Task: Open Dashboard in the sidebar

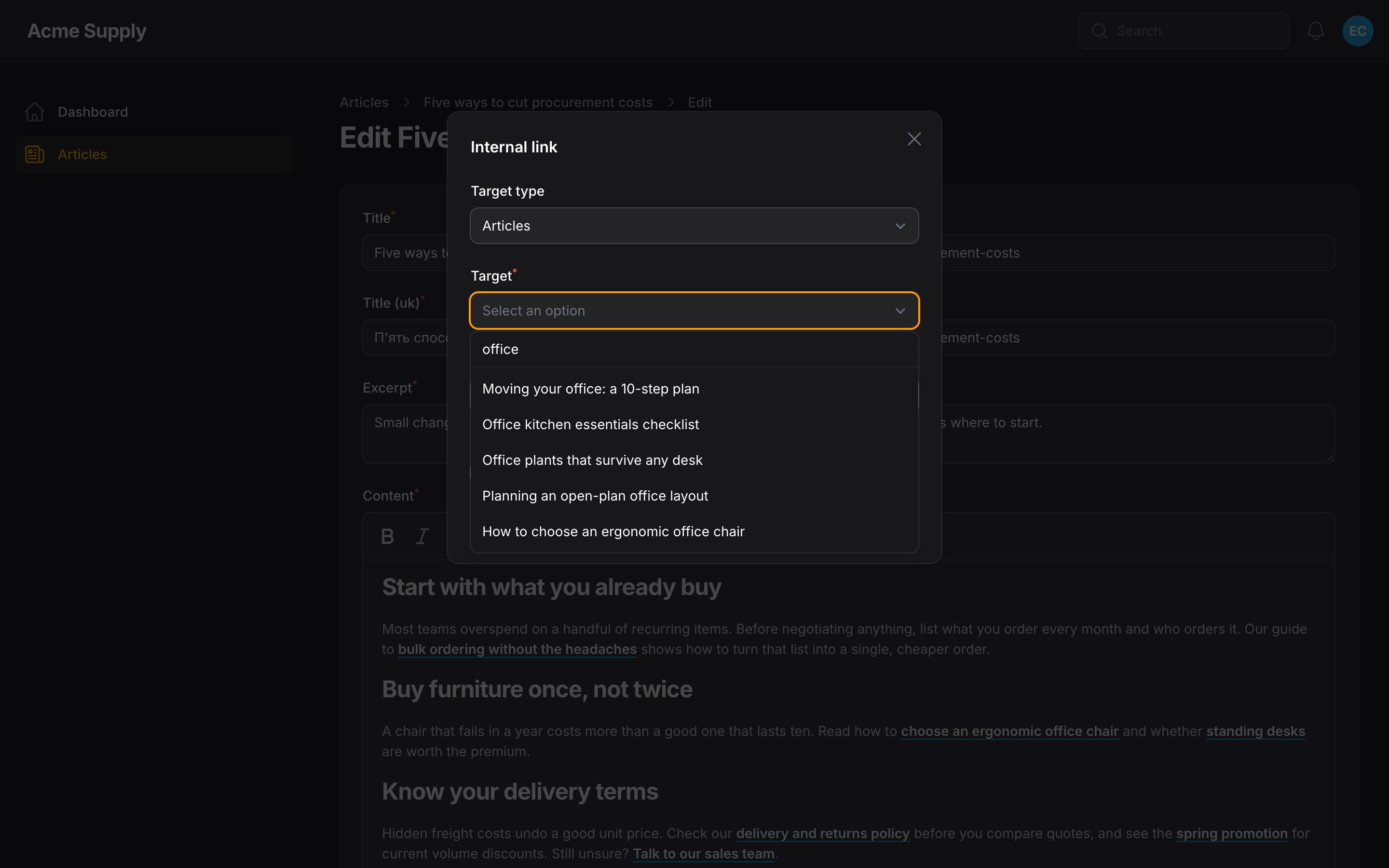Action: click(x=154, y=112)
